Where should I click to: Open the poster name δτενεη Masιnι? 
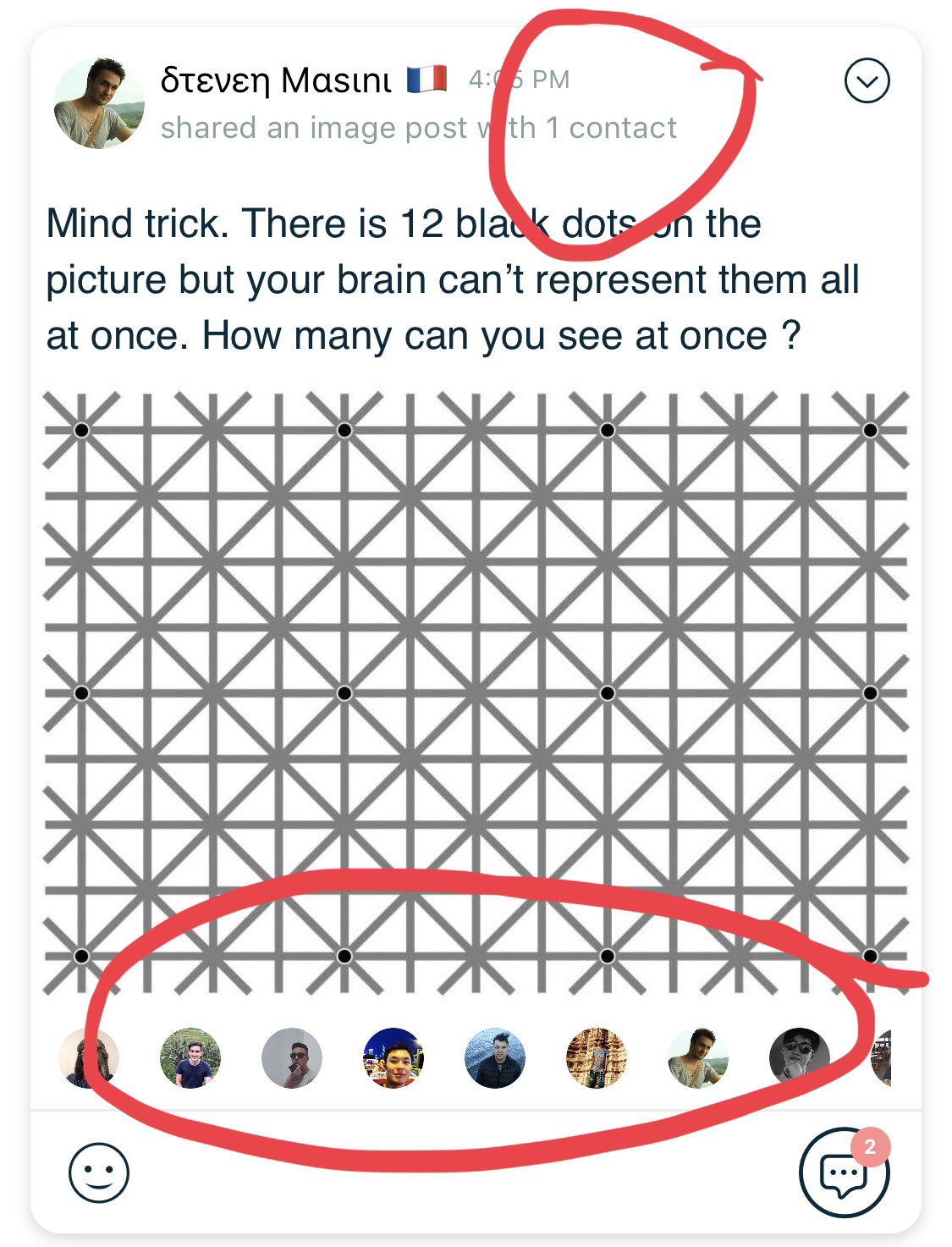(x=276, y=80)
